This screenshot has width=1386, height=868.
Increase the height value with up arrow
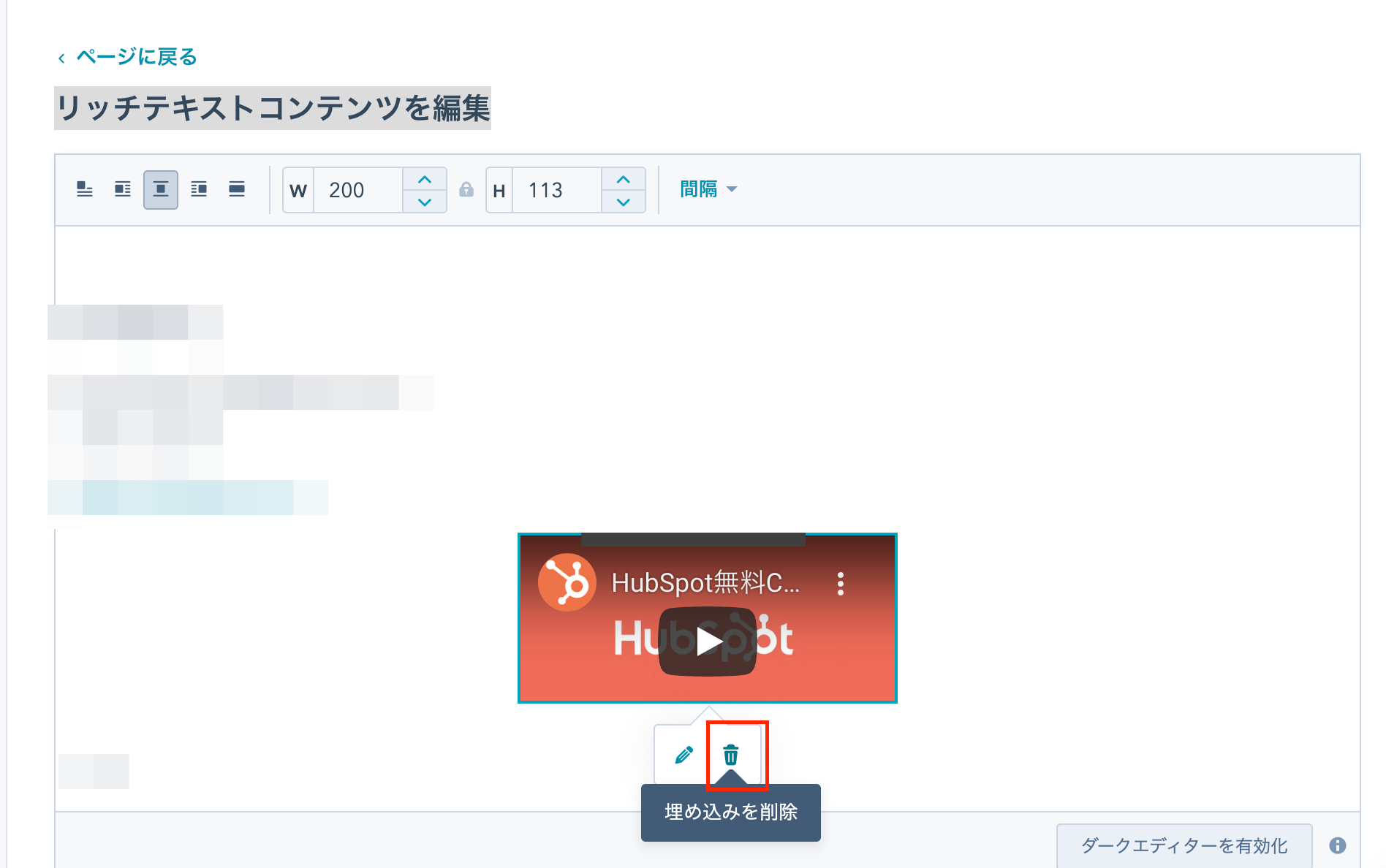pyautogui.click(x=624, y=179)
